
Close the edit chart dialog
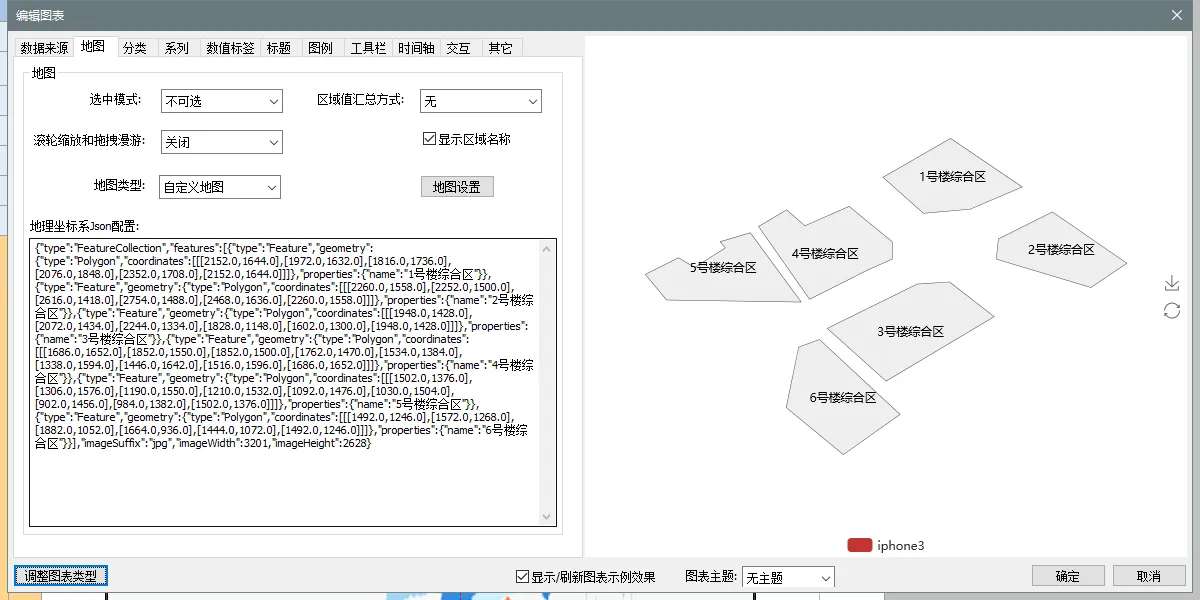tap(1176, 14)
